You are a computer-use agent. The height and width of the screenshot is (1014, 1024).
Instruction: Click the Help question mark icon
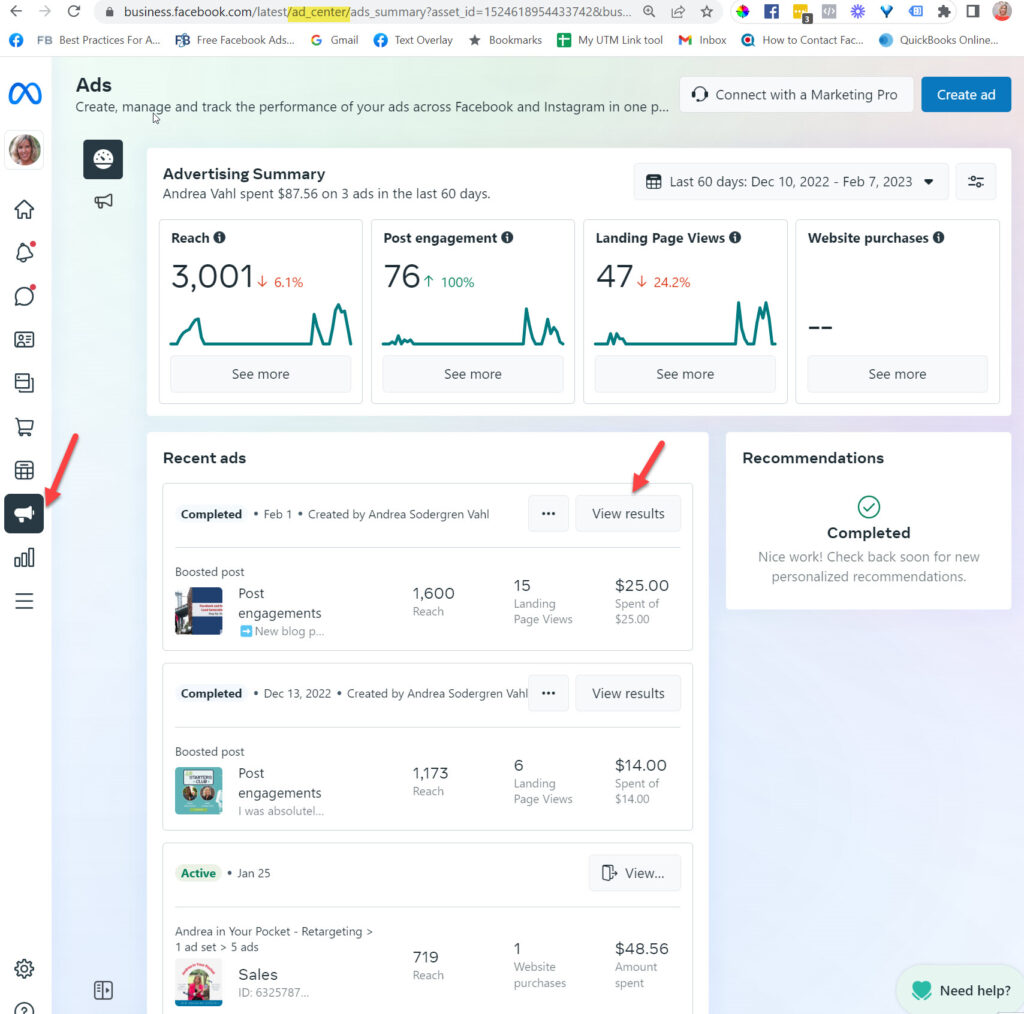[24, 1009]
